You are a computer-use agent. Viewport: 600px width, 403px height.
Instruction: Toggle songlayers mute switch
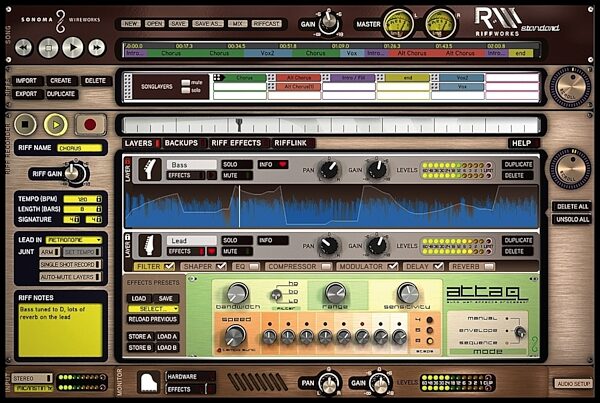coord(186,82)
